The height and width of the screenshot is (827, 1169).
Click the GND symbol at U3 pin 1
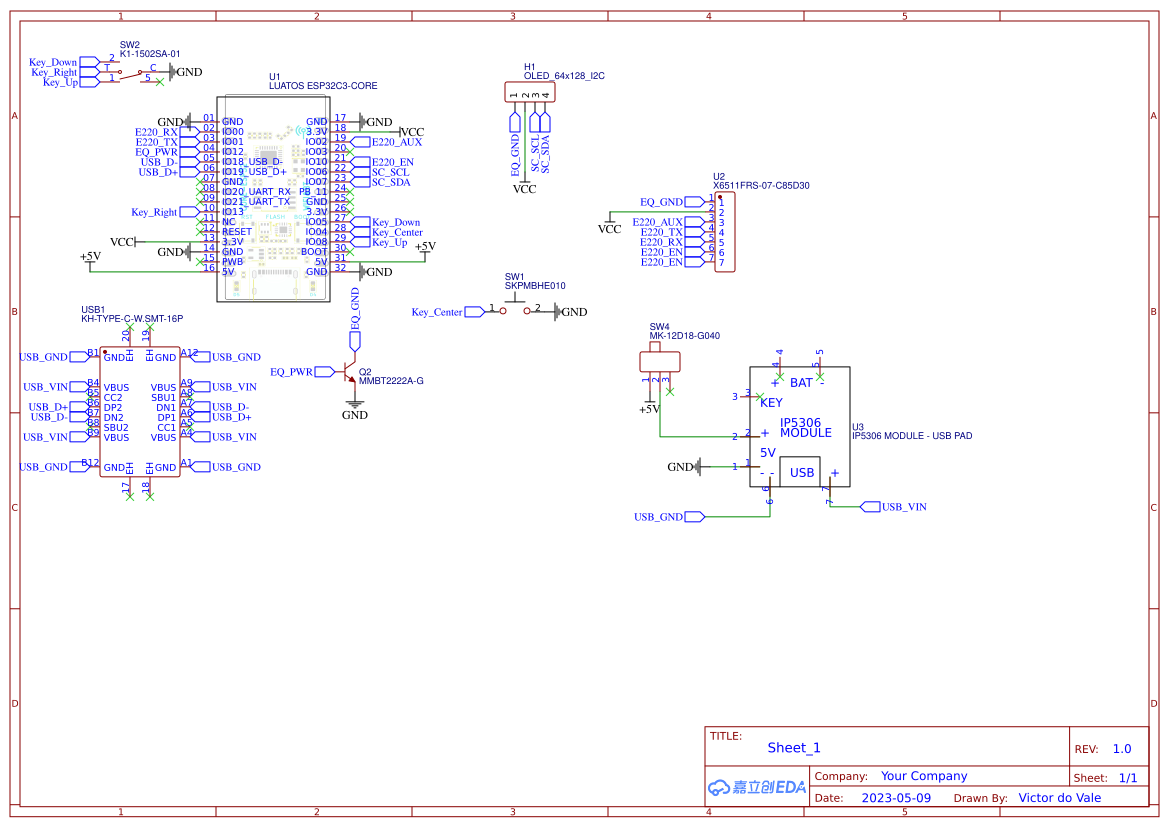685,467
